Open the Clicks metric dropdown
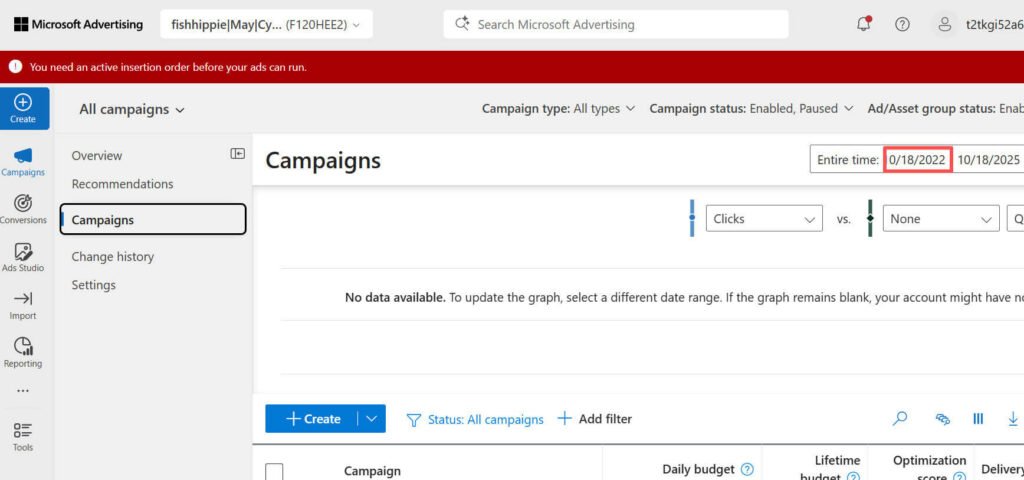The height and width of the screenshot is (480, 1024). pos(763,219)
